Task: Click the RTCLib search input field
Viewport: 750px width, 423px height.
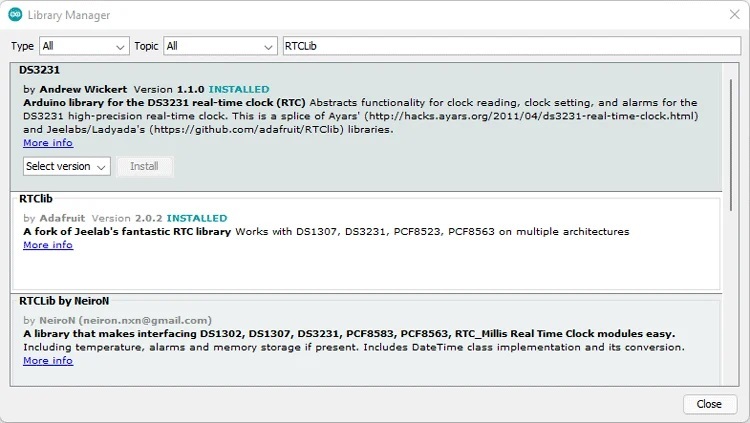Action: click(512, 46)
